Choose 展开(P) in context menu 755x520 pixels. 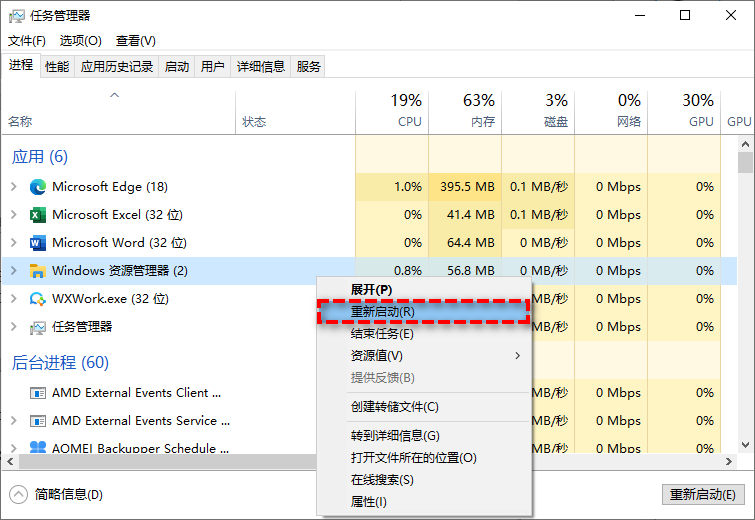coord(424,290)
